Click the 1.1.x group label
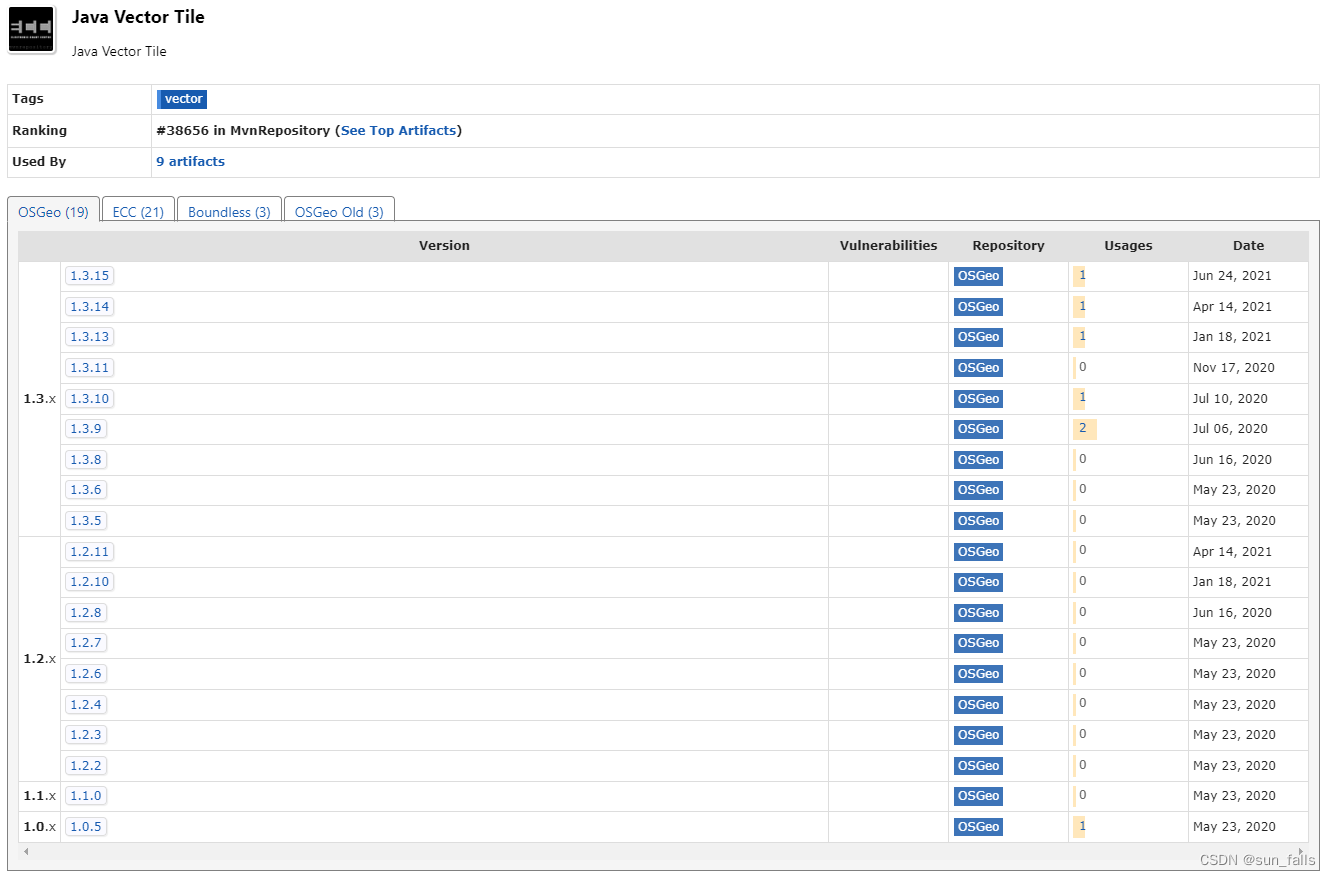The image size is (1331, 876). point(40,795)
